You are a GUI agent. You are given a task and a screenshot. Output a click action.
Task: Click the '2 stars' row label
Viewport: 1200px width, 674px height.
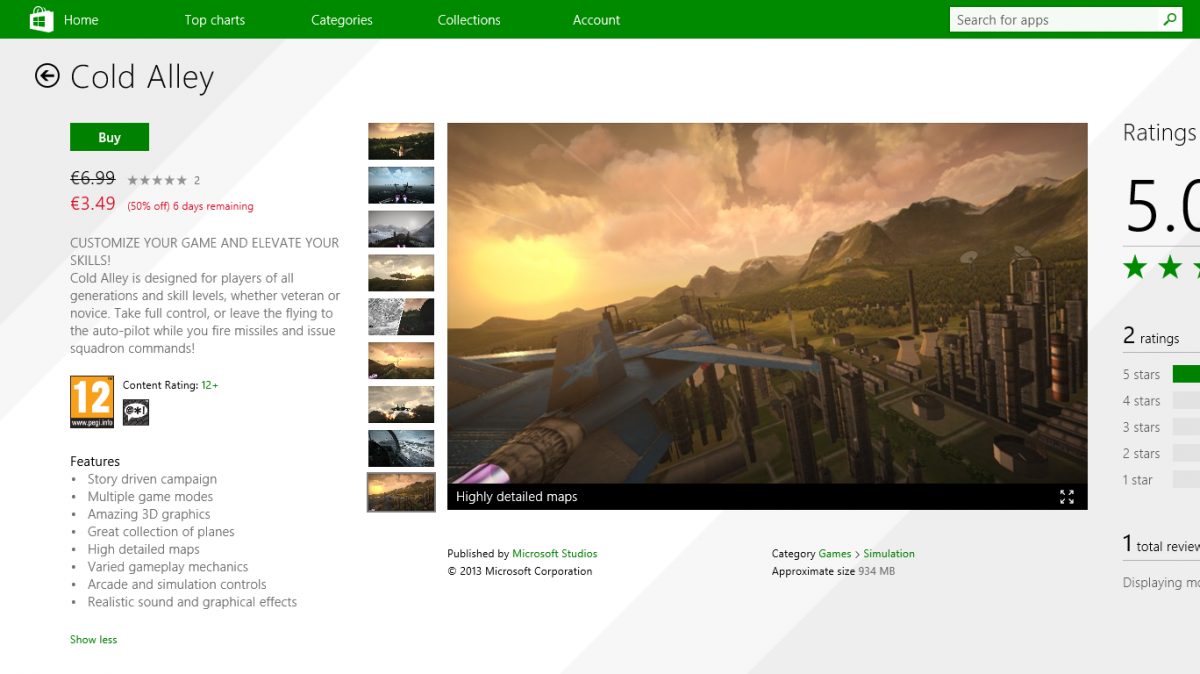[1141, 454]
